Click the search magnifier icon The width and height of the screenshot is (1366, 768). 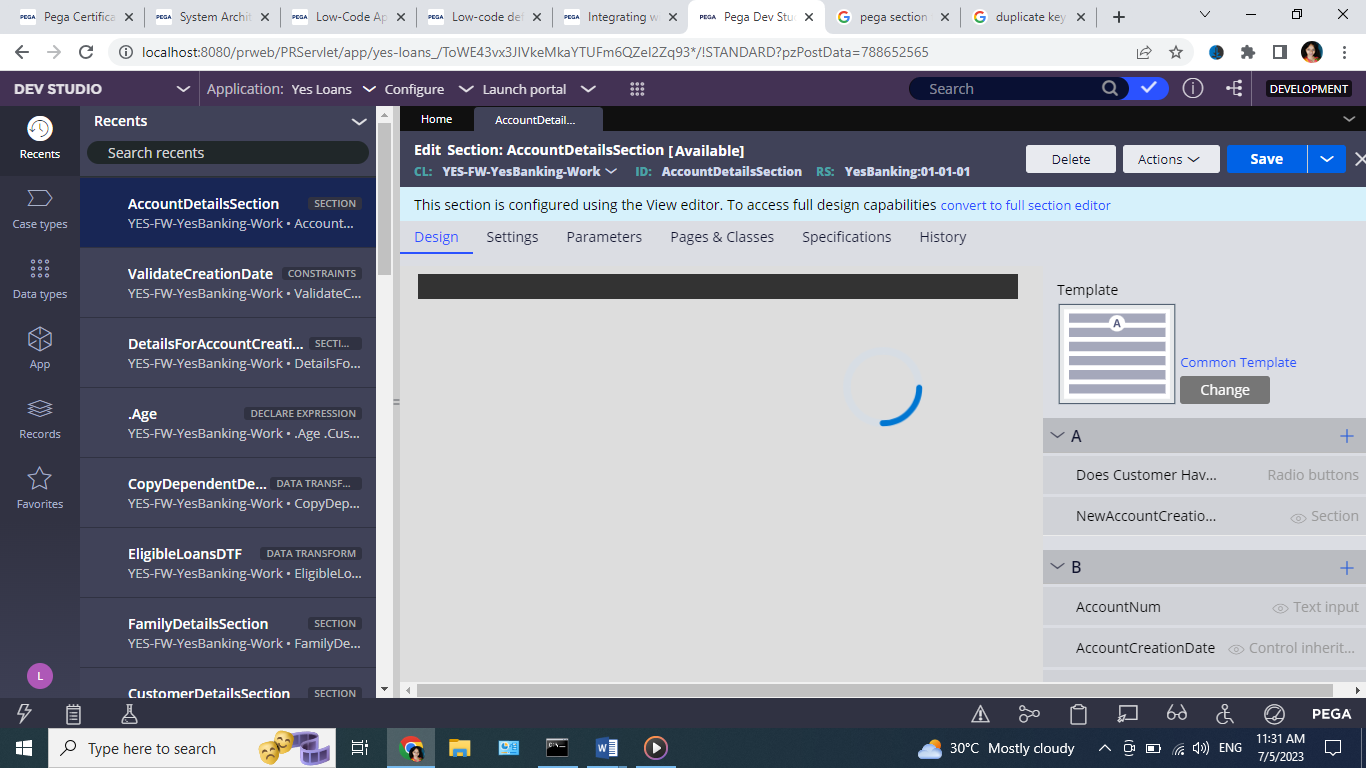pyautogui.click(x=1110, y=88)
